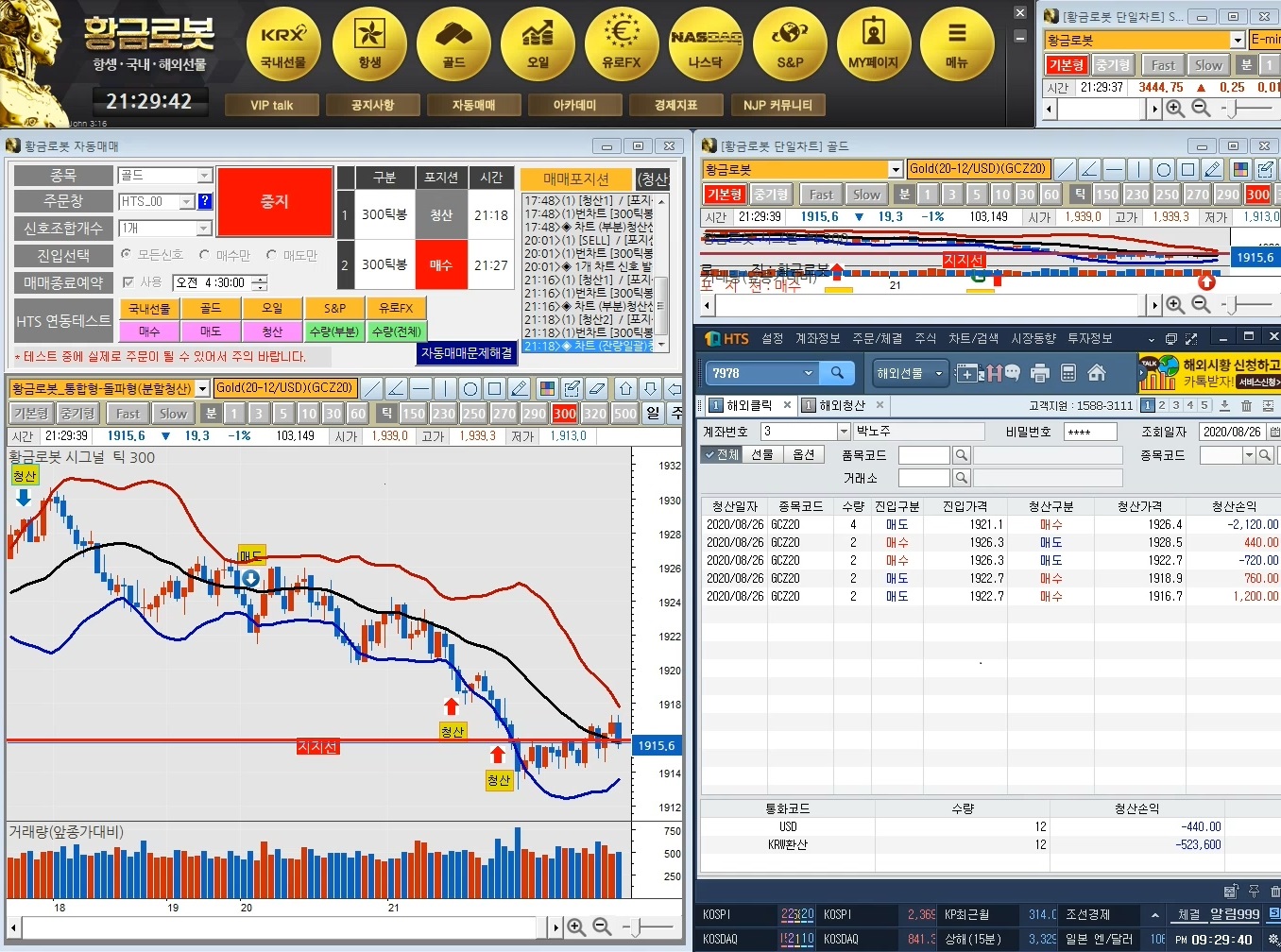Open the VIP talk button
Screen dimensions: 1281x952
point(272,105)
